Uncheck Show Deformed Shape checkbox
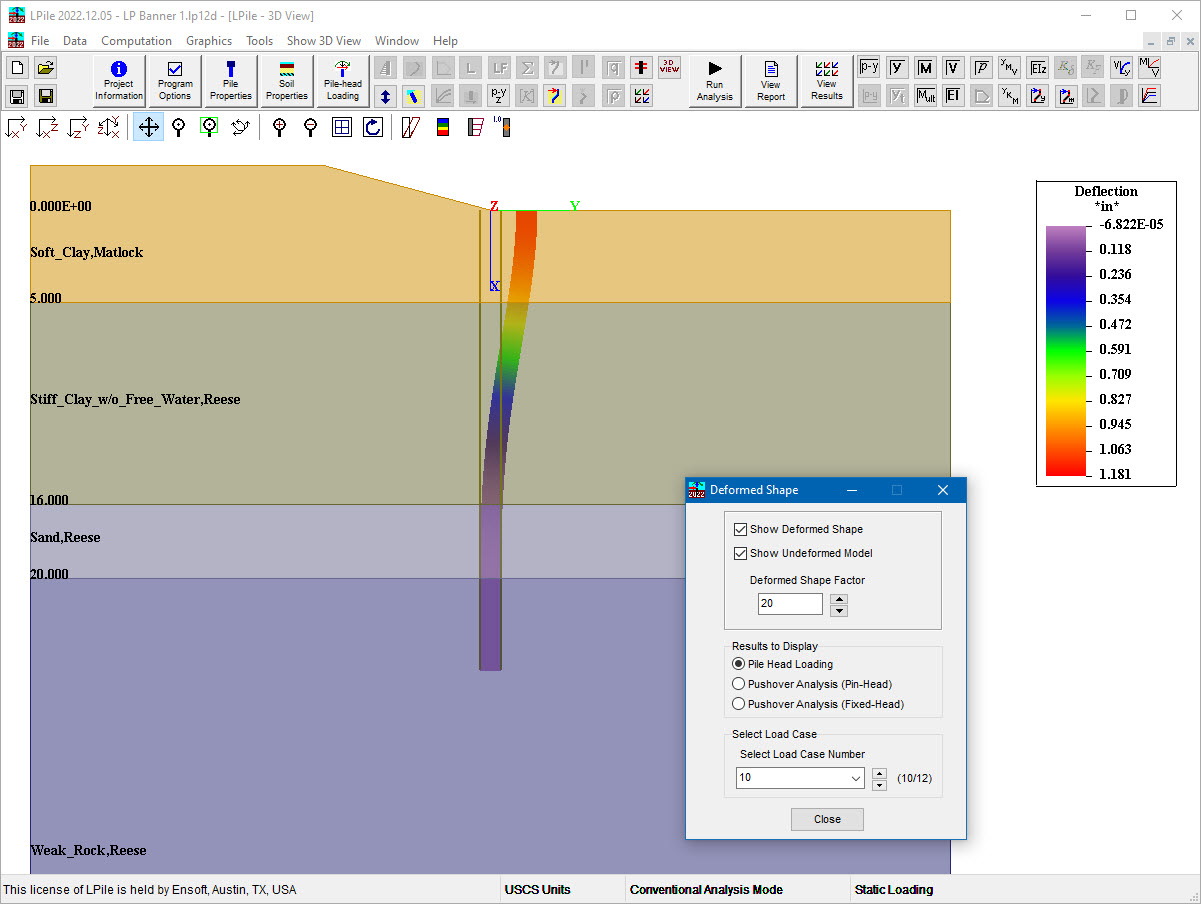 tap(741, 529)
